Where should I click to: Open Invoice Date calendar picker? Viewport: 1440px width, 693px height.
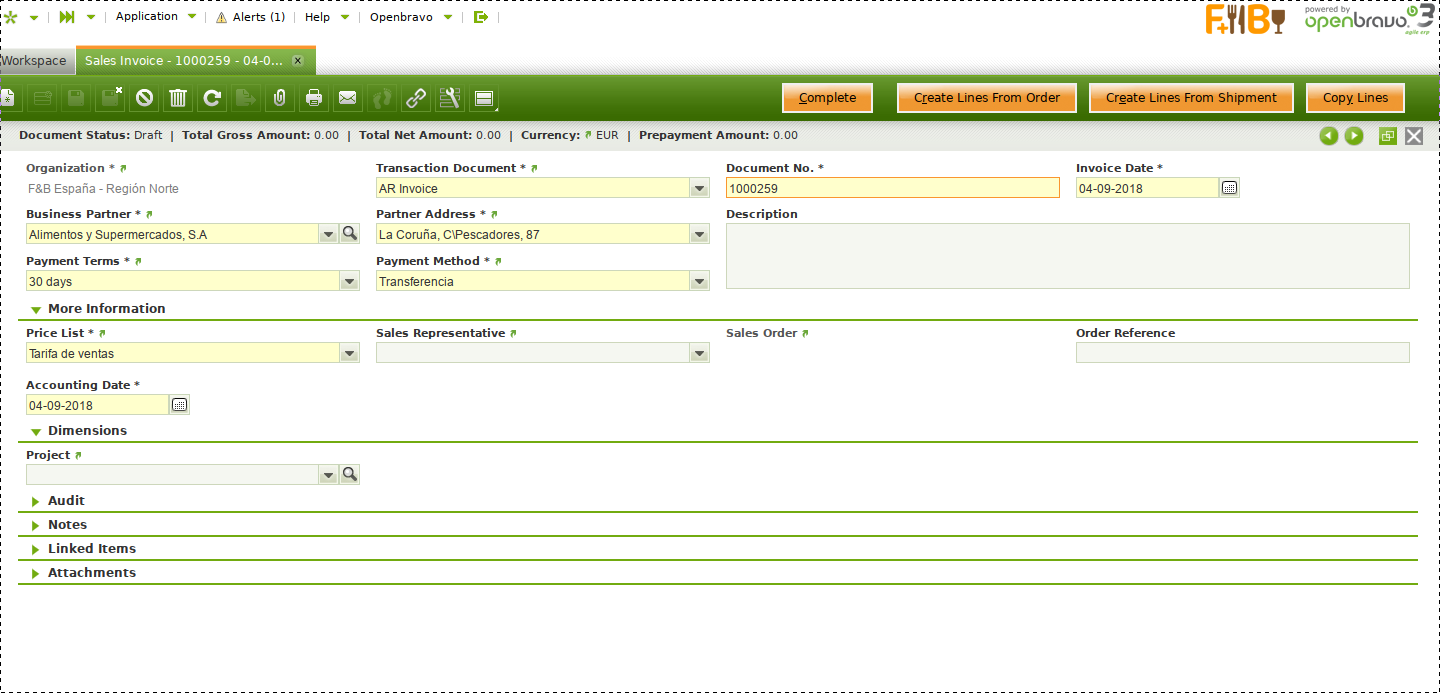tap(1230, 188)
